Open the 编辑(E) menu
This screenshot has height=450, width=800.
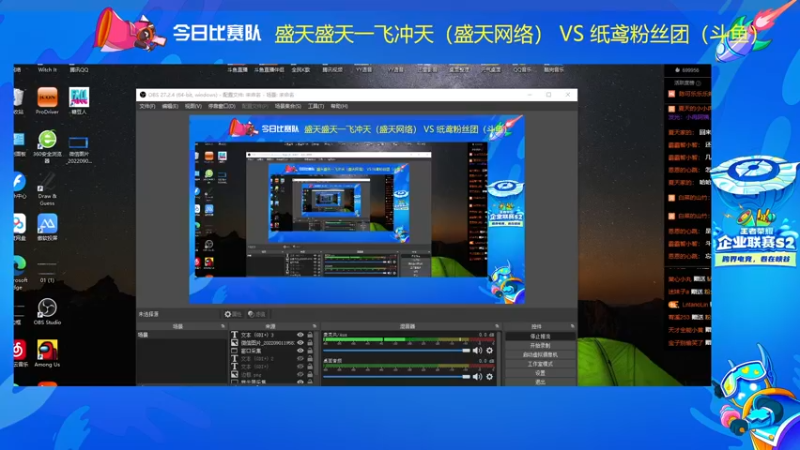(170, 106)
